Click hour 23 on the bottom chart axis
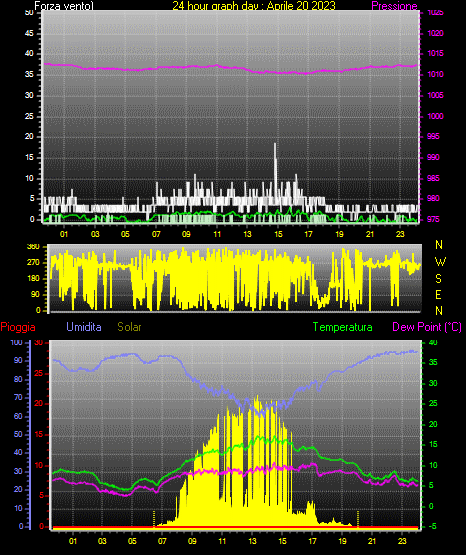The image size is (466, 555). pos(402,541)
